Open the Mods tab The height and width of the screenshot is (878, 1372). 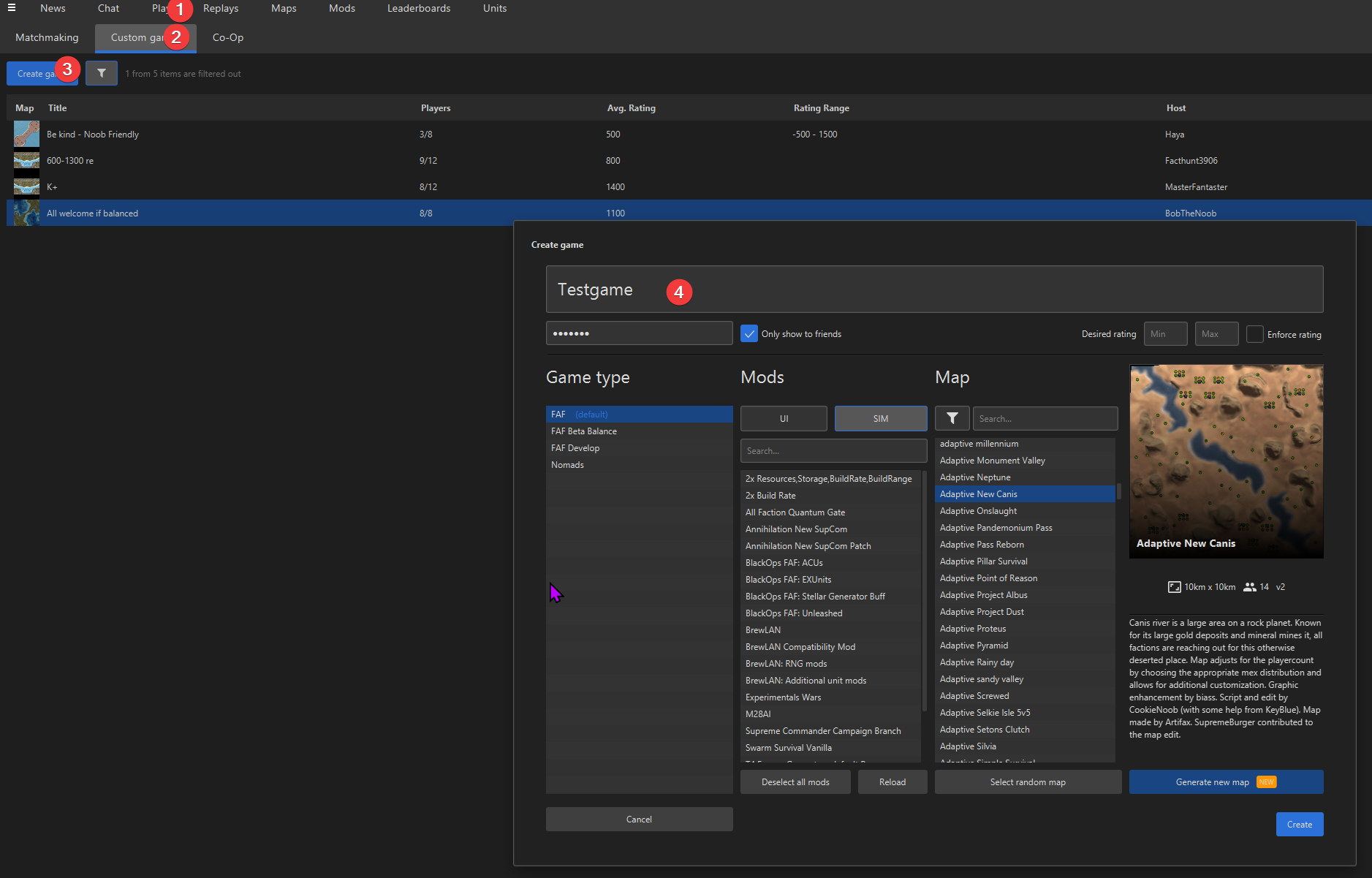[x=342, y=8]
